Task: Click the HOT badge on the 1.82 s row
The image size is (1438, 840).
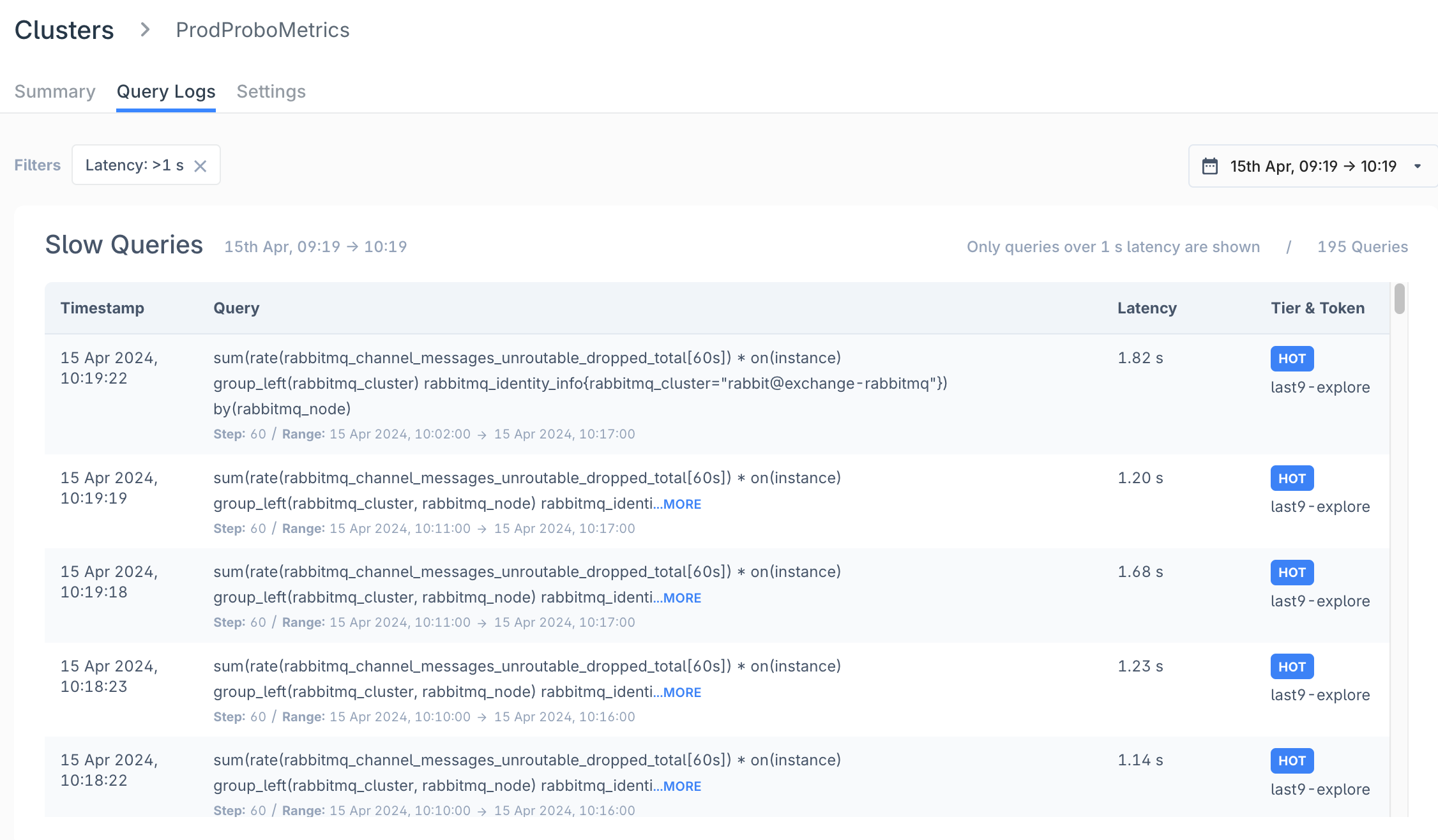Action: tap(1292, 359)
